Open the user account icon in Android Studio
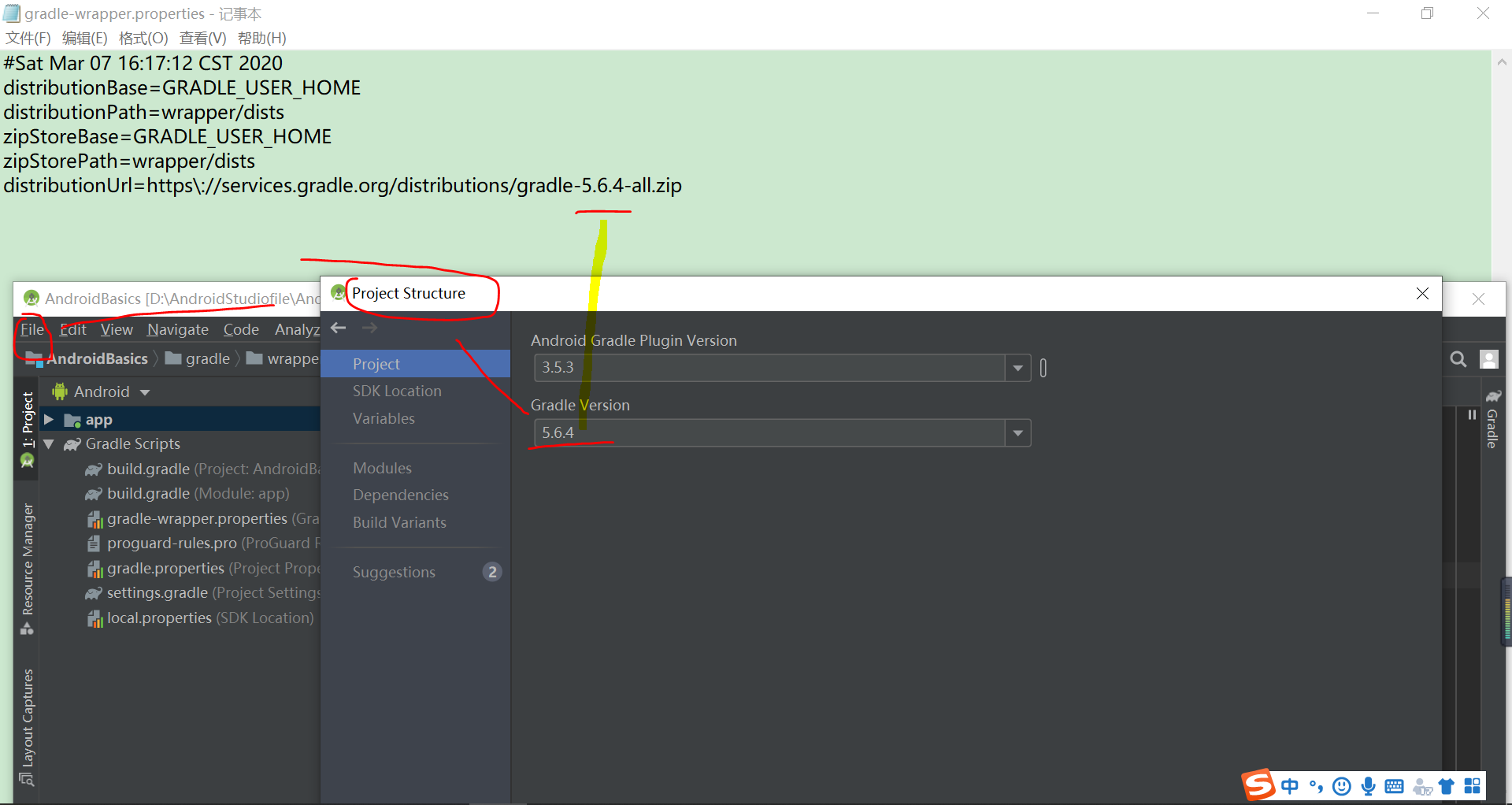 pos(1489,360)
